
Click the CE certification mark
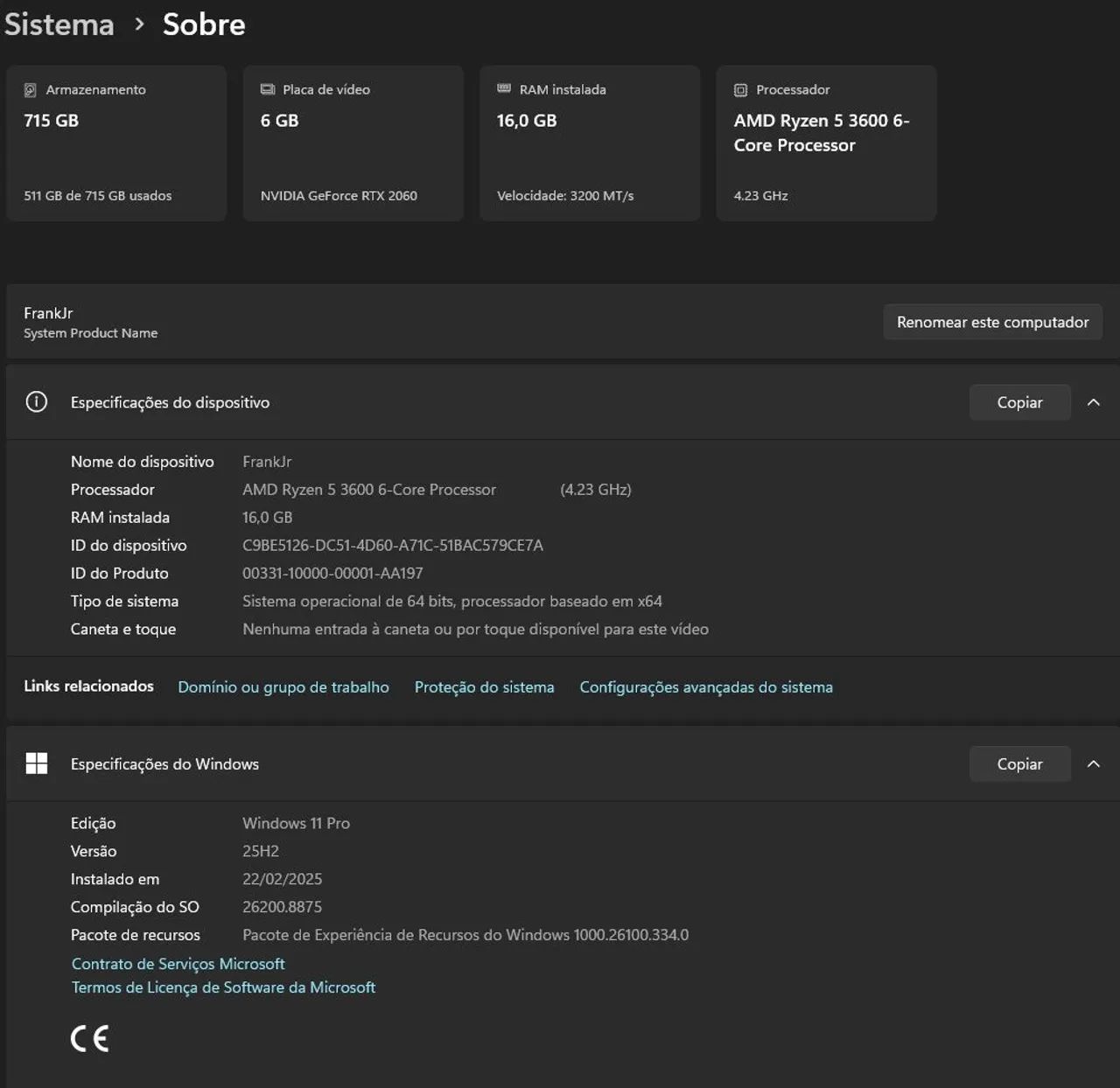[x=89, y=1038]
